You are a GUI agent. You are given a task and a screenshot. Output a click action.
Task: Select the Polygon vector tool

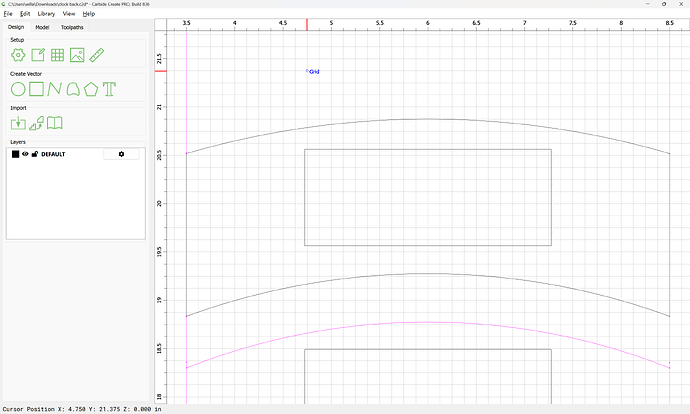point(91,89)
